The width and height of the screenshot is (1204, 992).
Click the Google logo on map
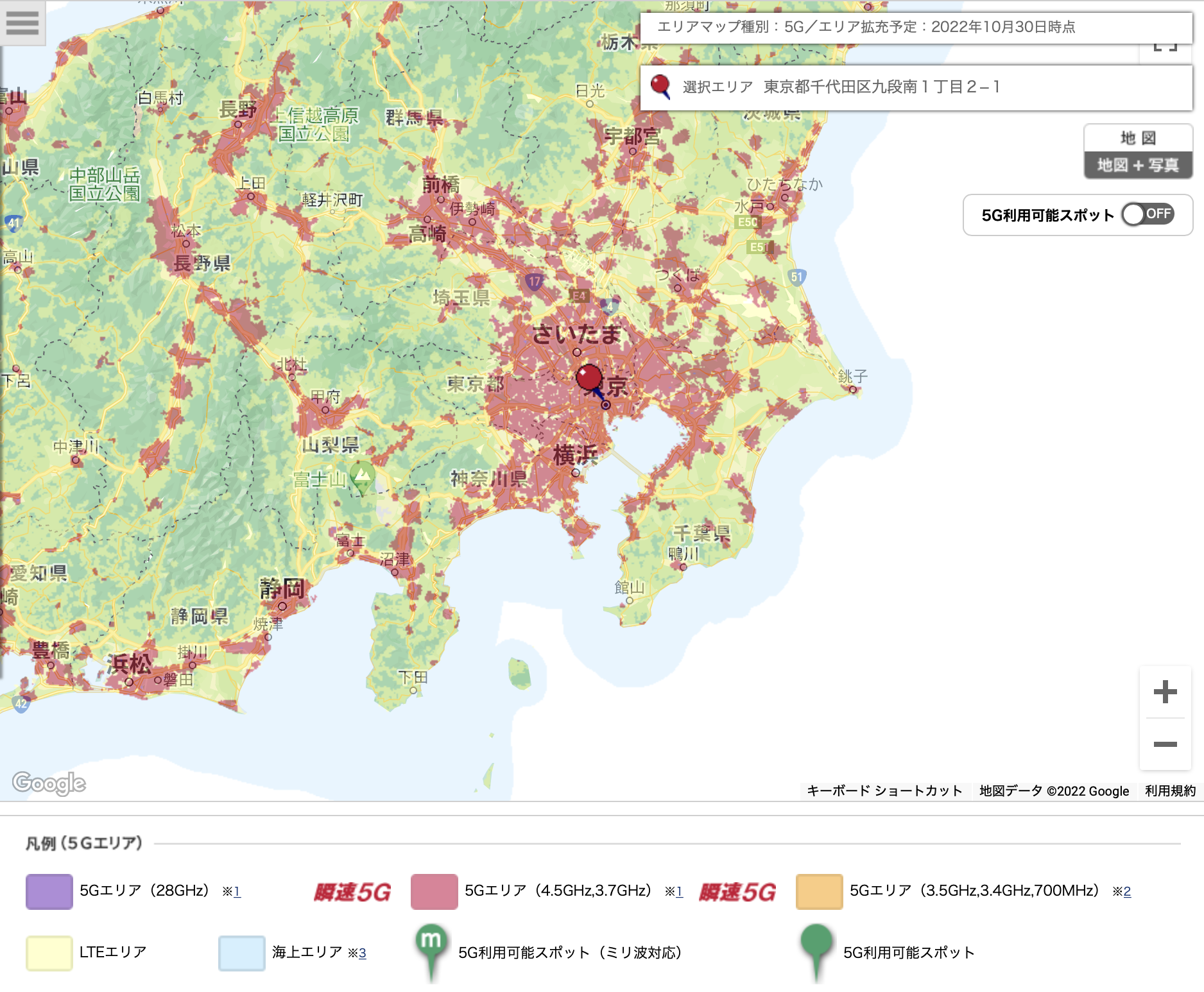[x=49, y=783]
